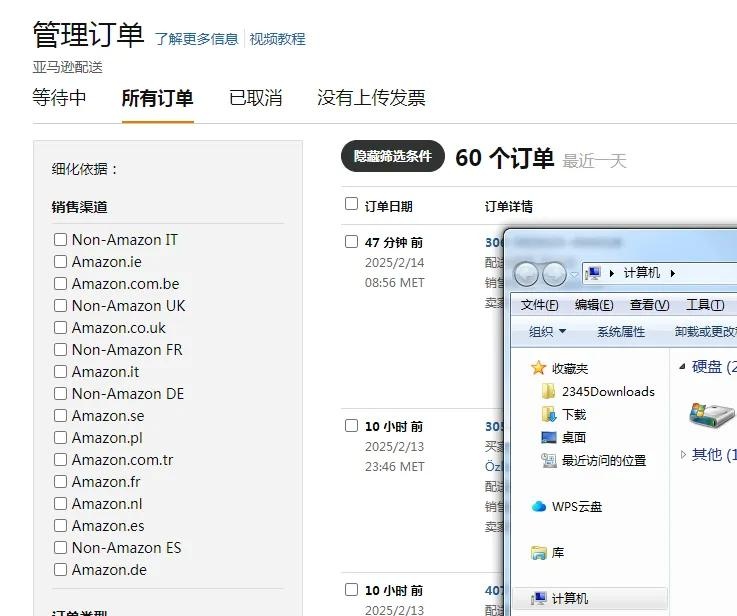Enable the Amazon.co.uk filter
737x616 pixels.
[x=60, y=327]
